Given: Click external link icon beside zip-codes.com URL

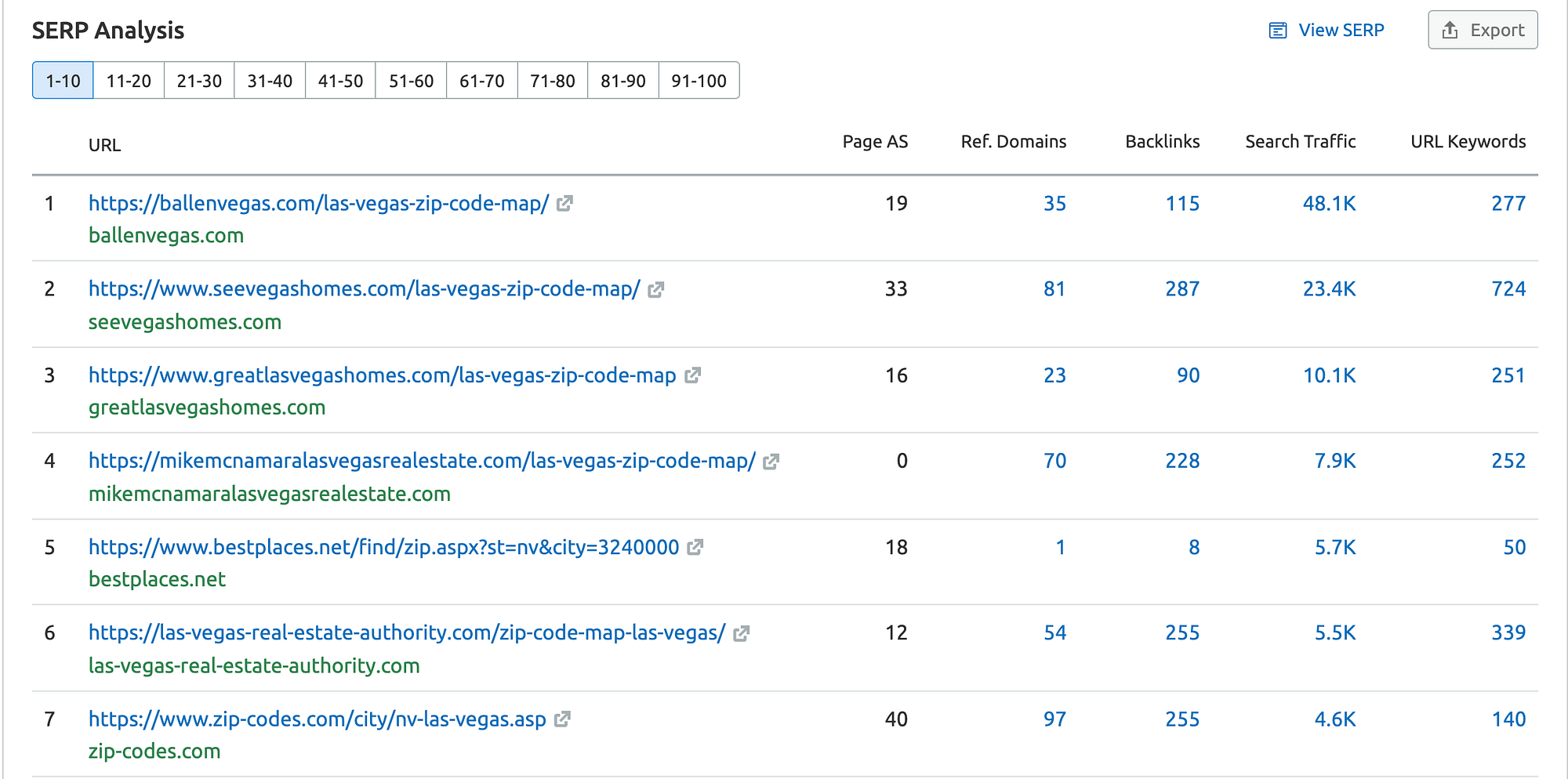Looking at the screenshot, I should (562, 719).
